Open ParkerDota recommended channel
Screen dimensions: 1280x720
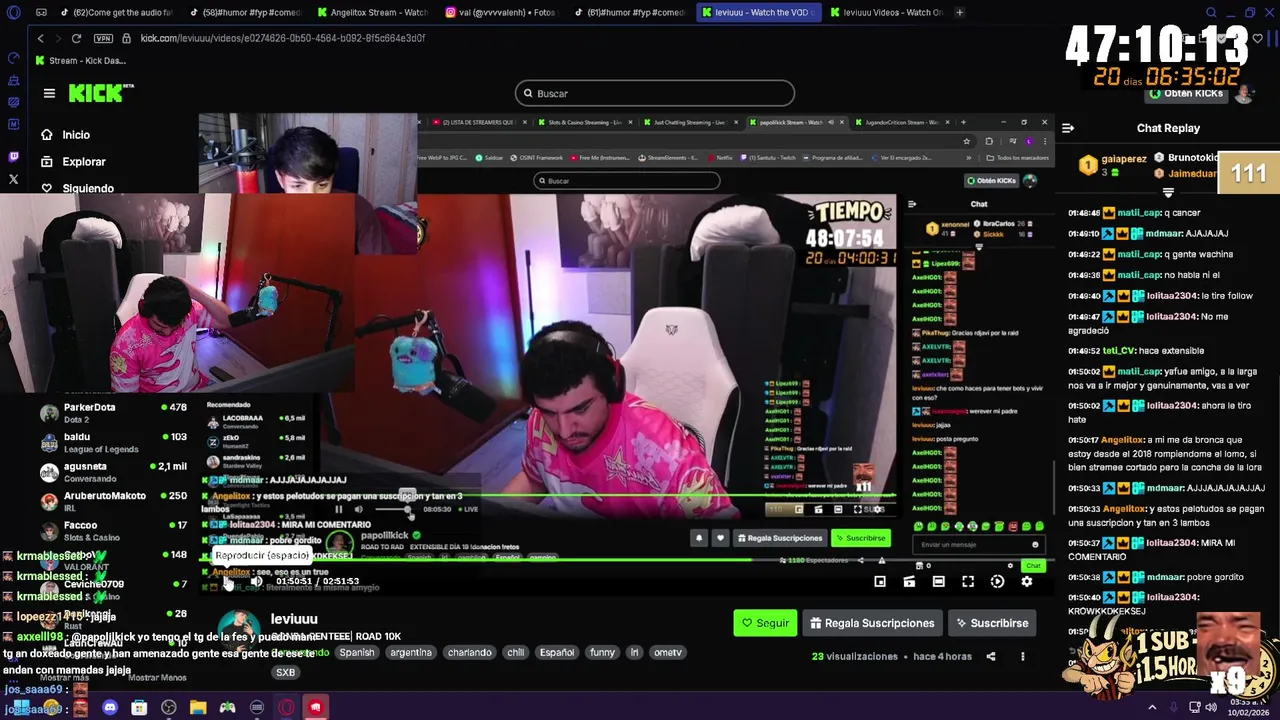(x=113, y=412)
